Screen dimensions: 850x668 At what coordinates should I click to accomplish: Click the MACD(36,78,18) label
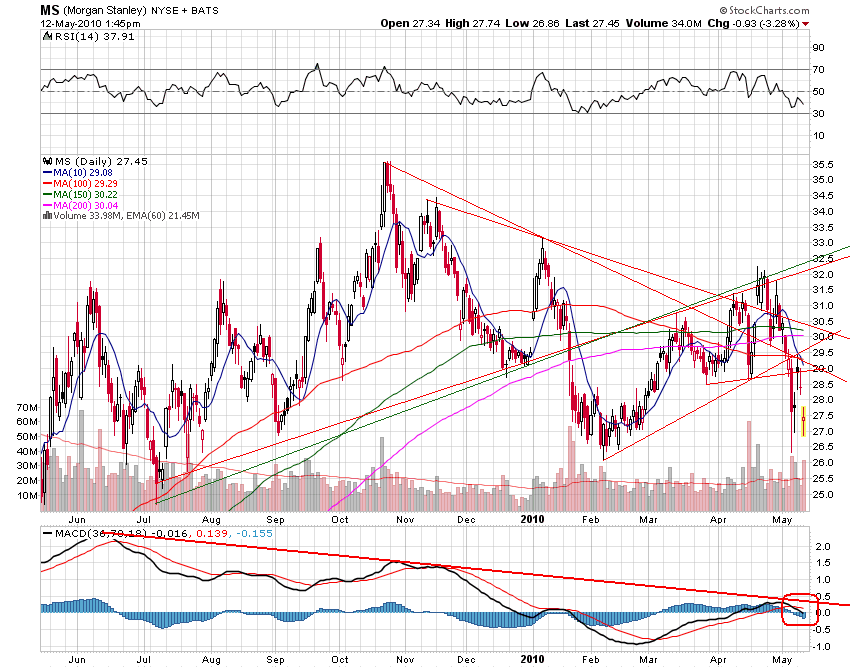pos(101,534)
